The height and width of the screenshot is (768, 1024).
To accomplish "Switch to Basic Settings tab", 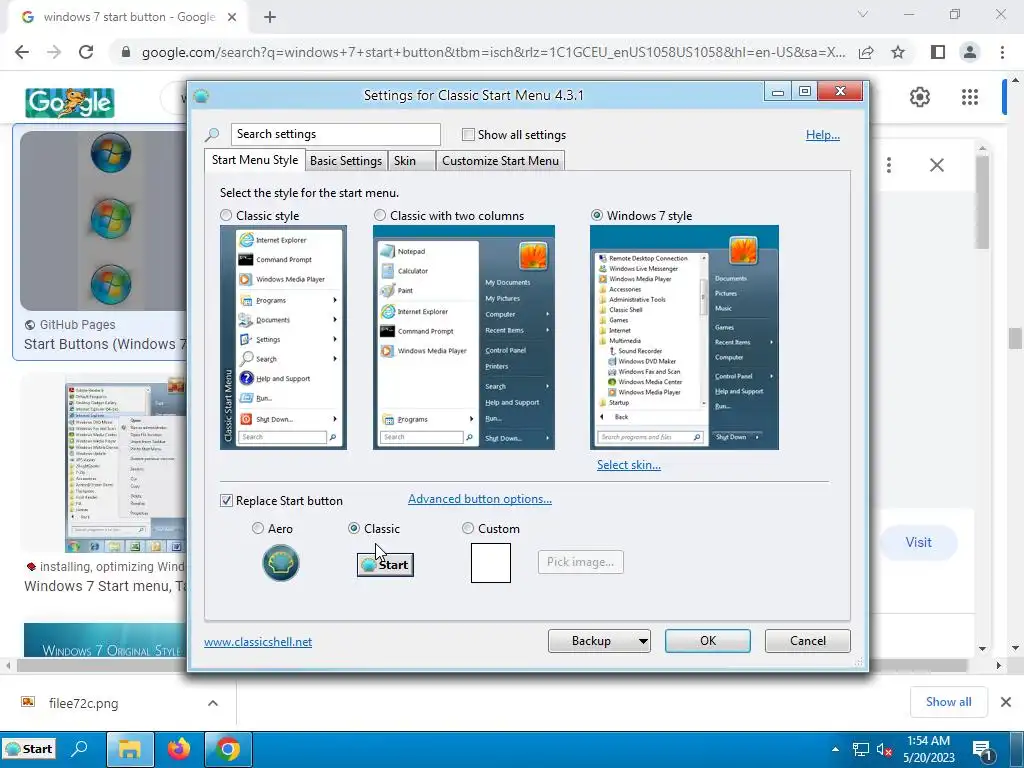I will tap(346, 161).
